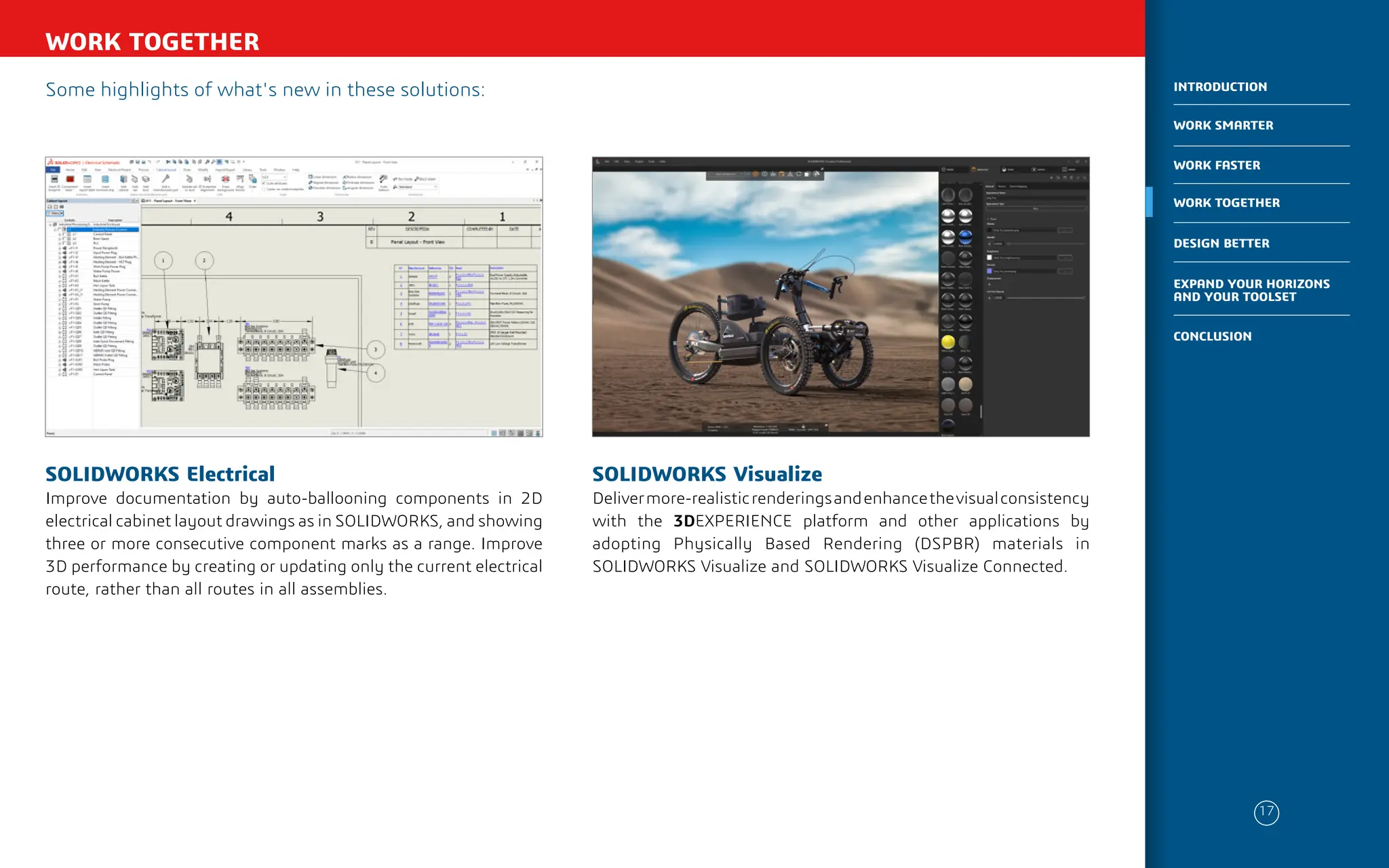Navigate to the DESIGN BETTER section
Image resolution: width=1389 pixels, height=868 pixels.
[1221, 243]
